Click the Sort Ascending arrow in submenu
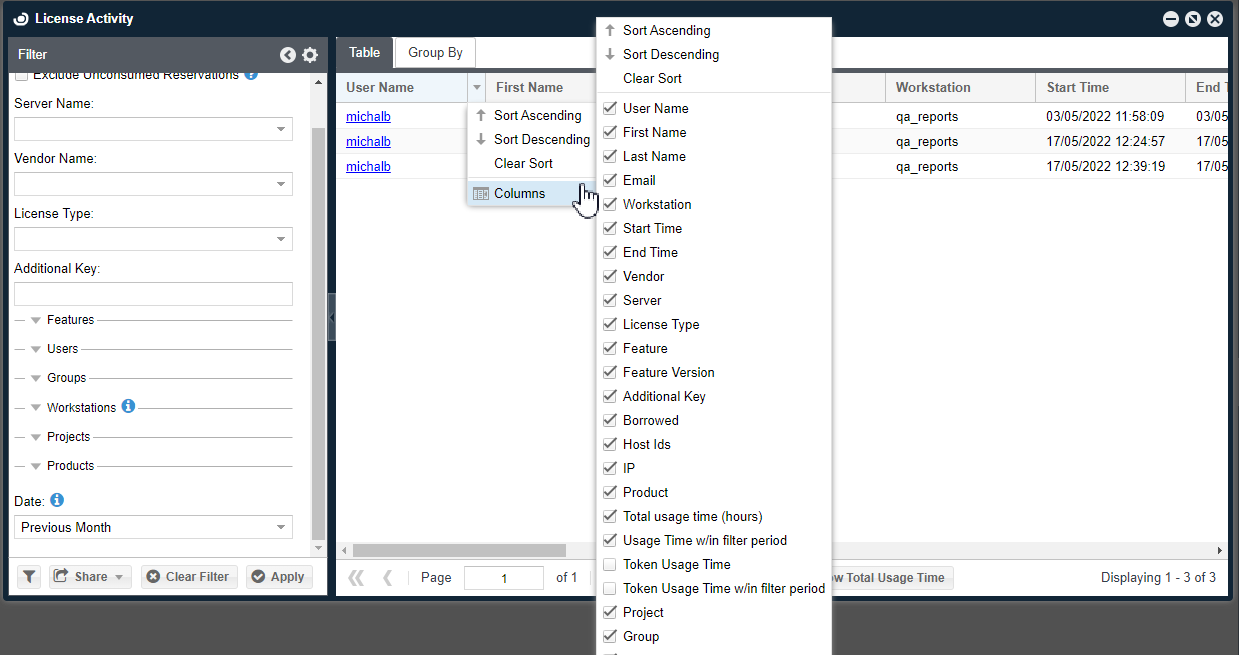This screenshot has width=1239, height=655. pyautogui.click(x=610, y=31)
